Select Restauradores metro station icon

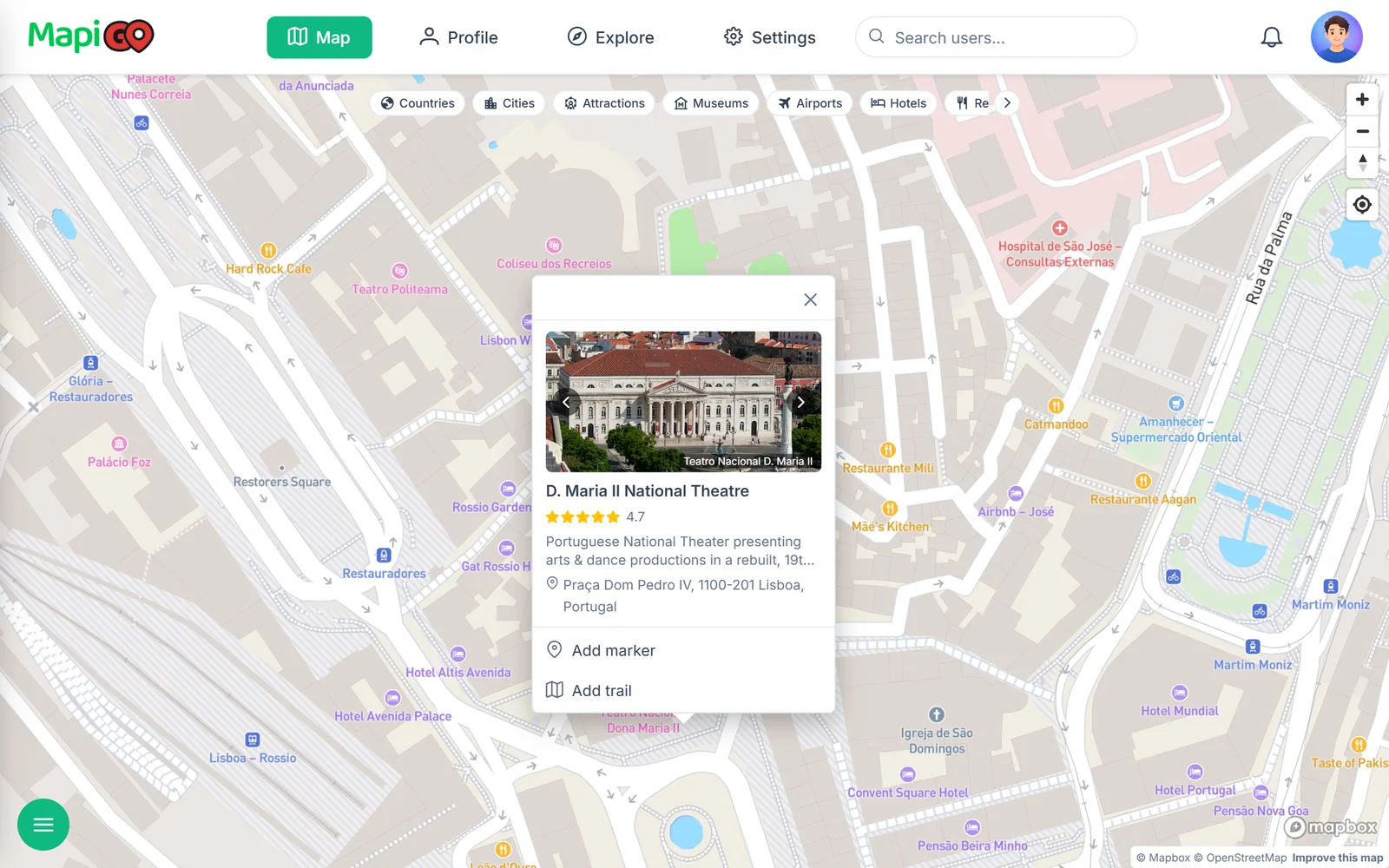[384, 556]
